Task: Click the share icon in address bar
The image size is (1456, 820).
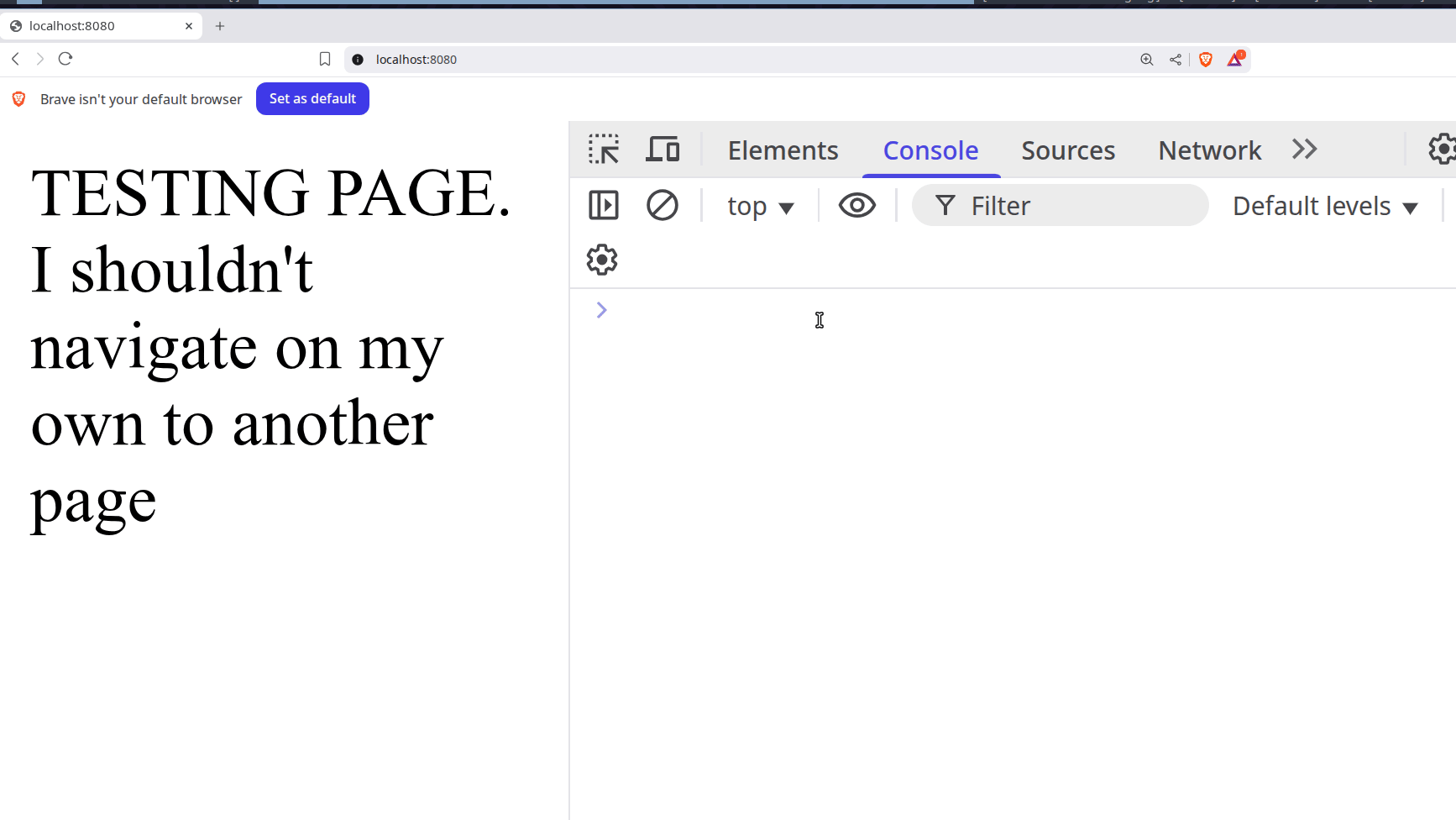Action: pos(1176,60)
